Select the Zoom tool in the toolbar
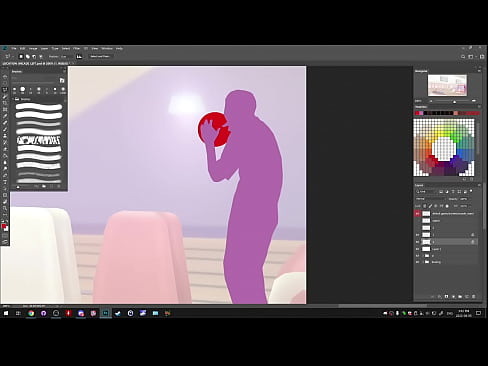This screenshot has width=488, height=366. pos(5,208)
